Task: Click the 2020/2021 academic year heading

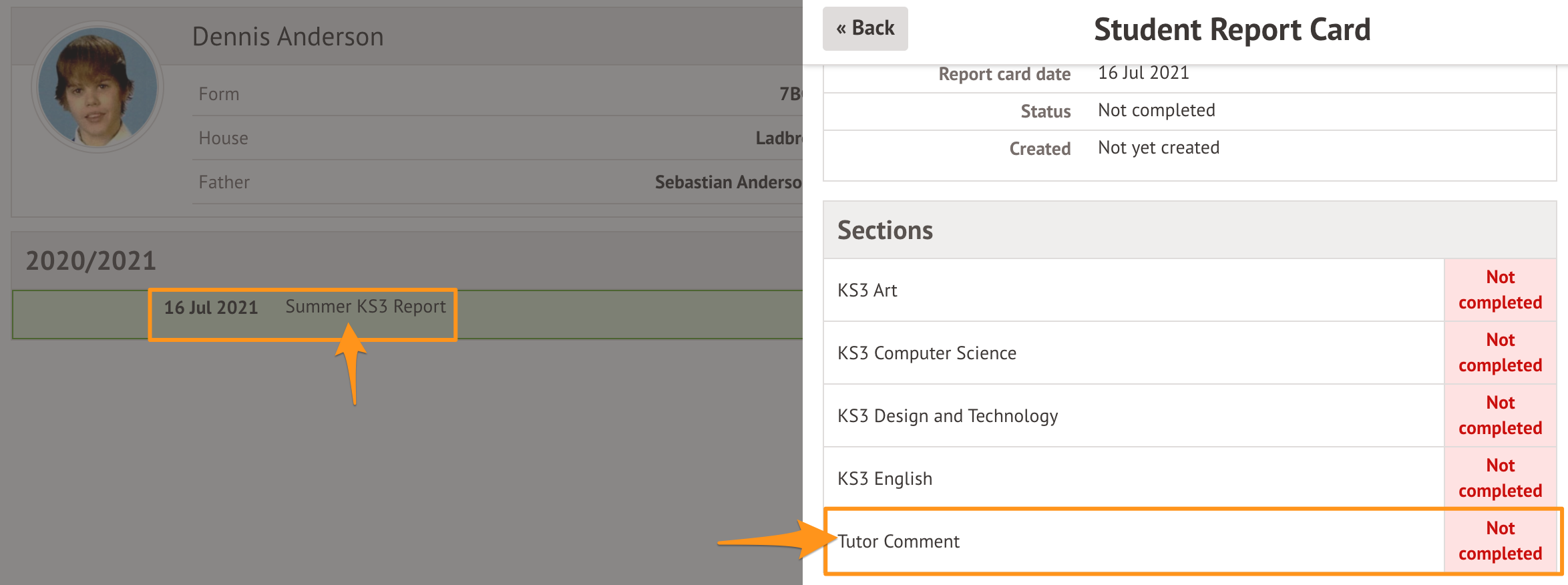Action: [x=91, y=261]
